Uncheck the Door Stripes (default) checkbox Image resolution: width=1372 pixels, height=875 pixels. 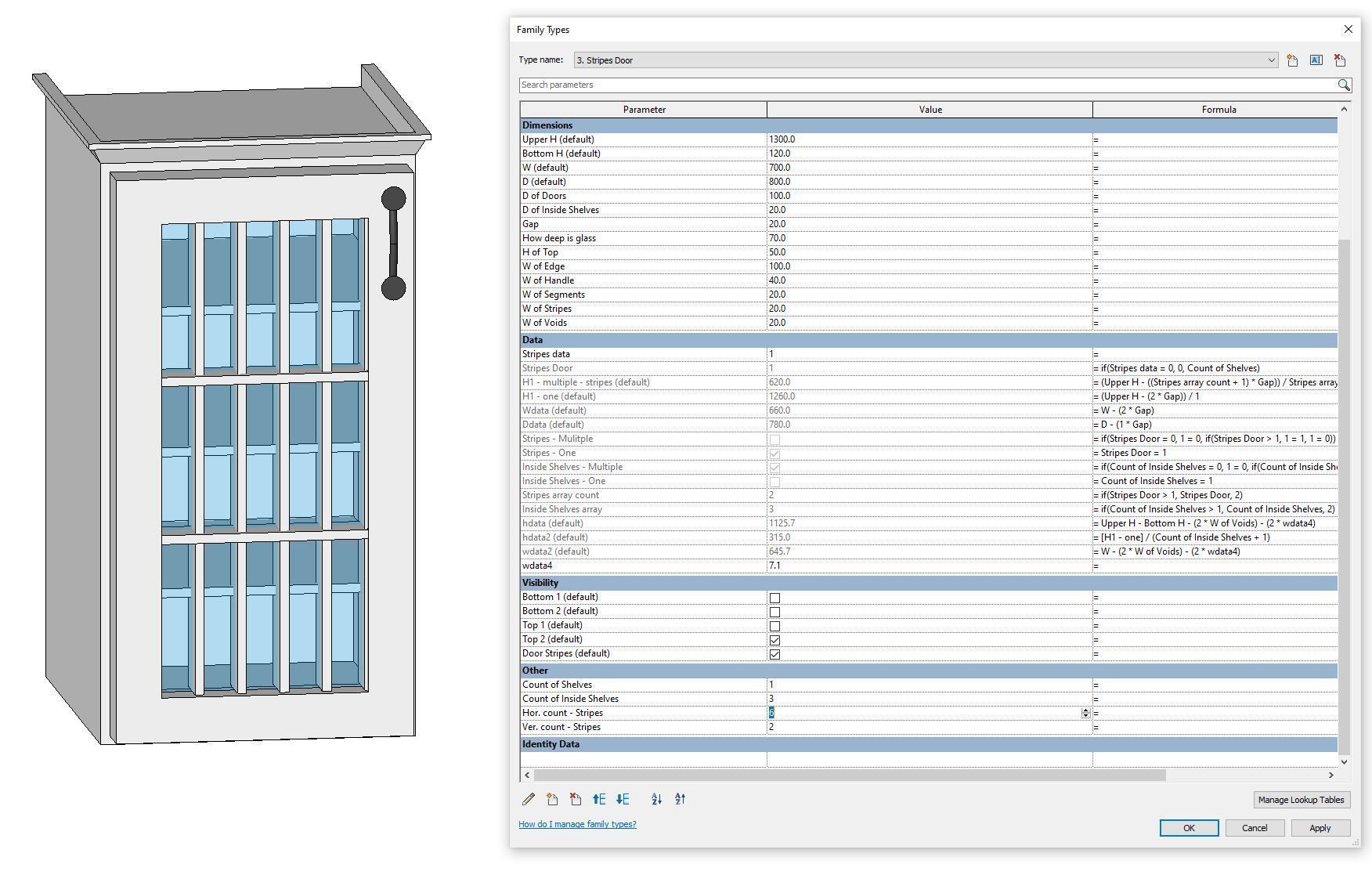774,654
